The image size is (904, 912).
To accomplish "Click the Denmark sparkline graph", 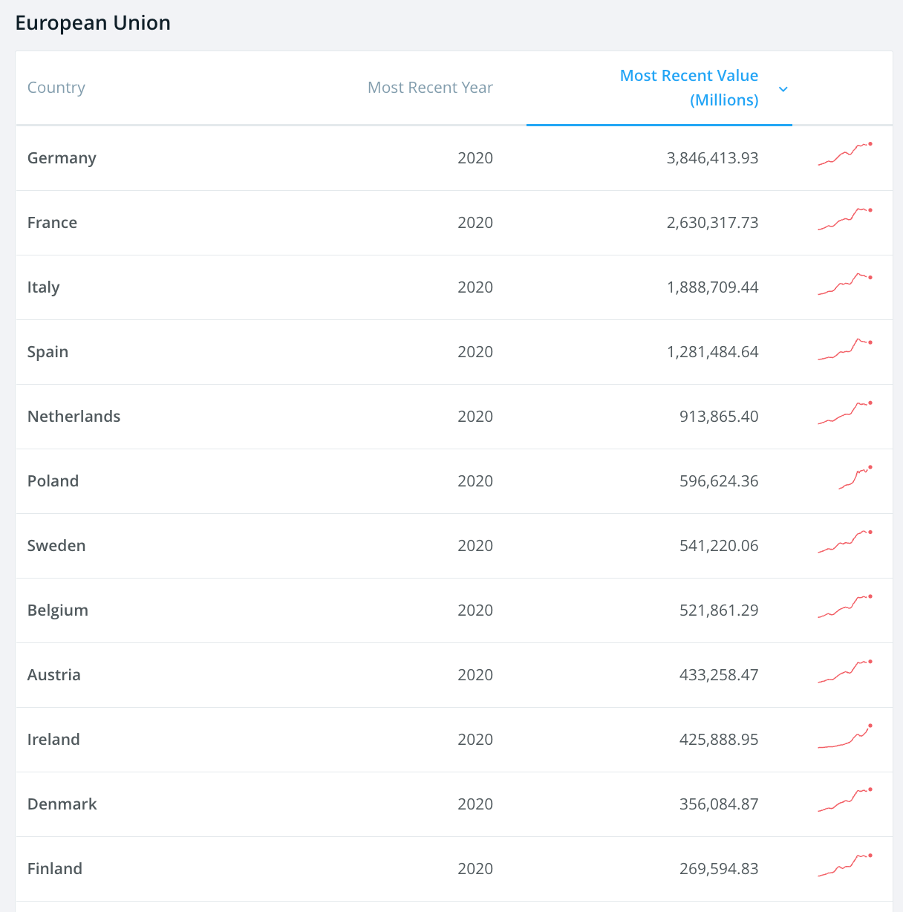I will pyautogui.click(x=845, y=800).
